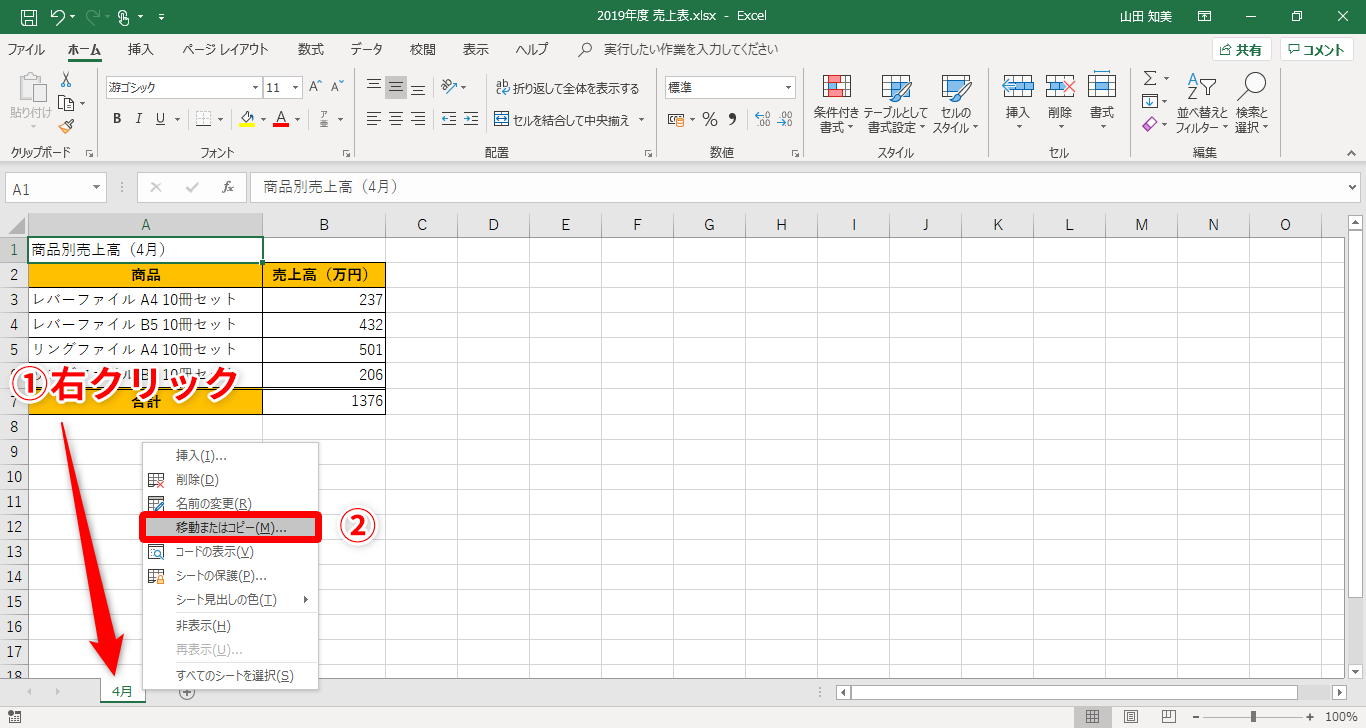
Task: Undo the last action
Action: point(58,17)
